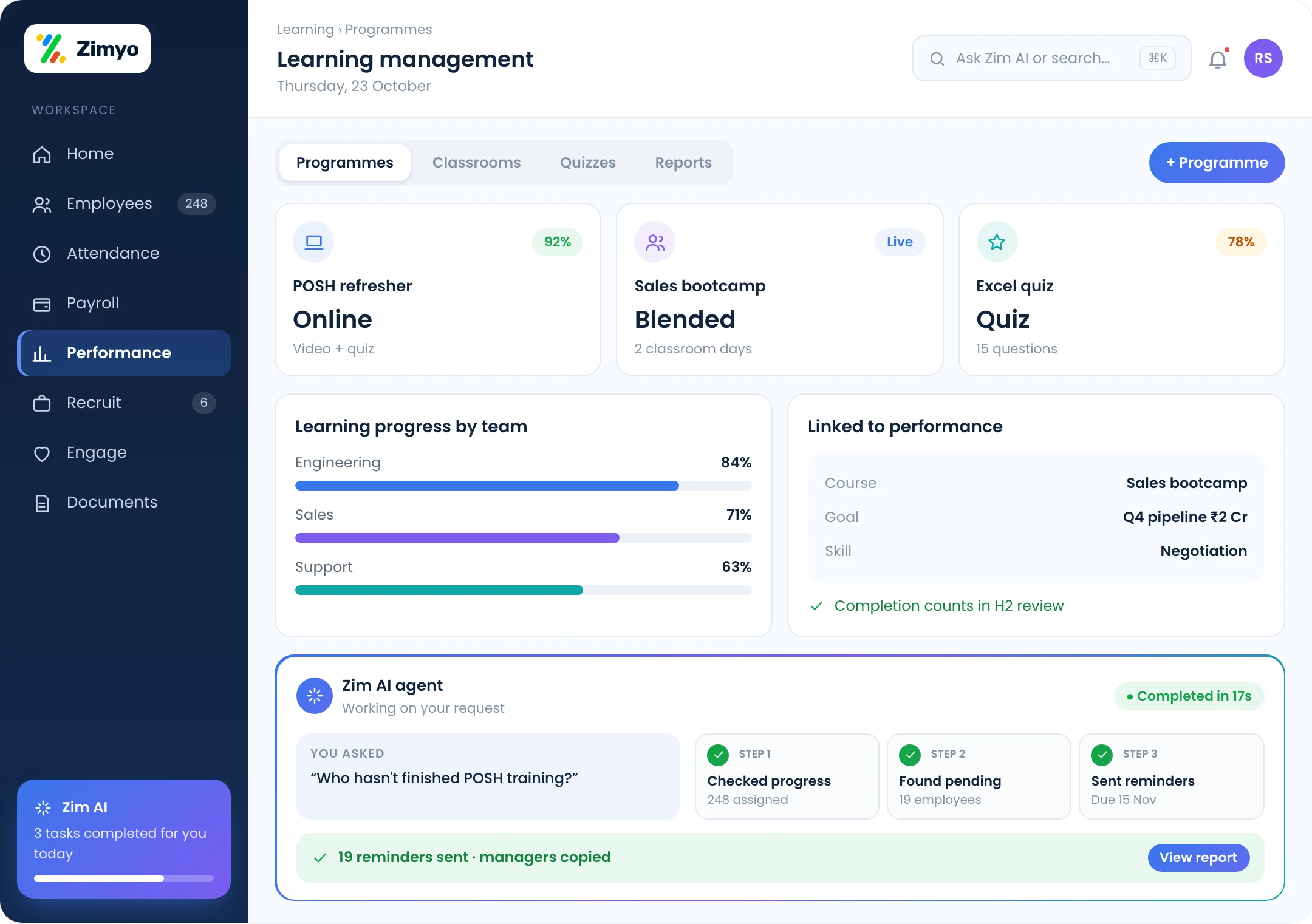Image resolution: width=1312 pixels, height=924 pixels.
Task: Click the Recruit 6 count badge
Action: [x=204, y=403]
